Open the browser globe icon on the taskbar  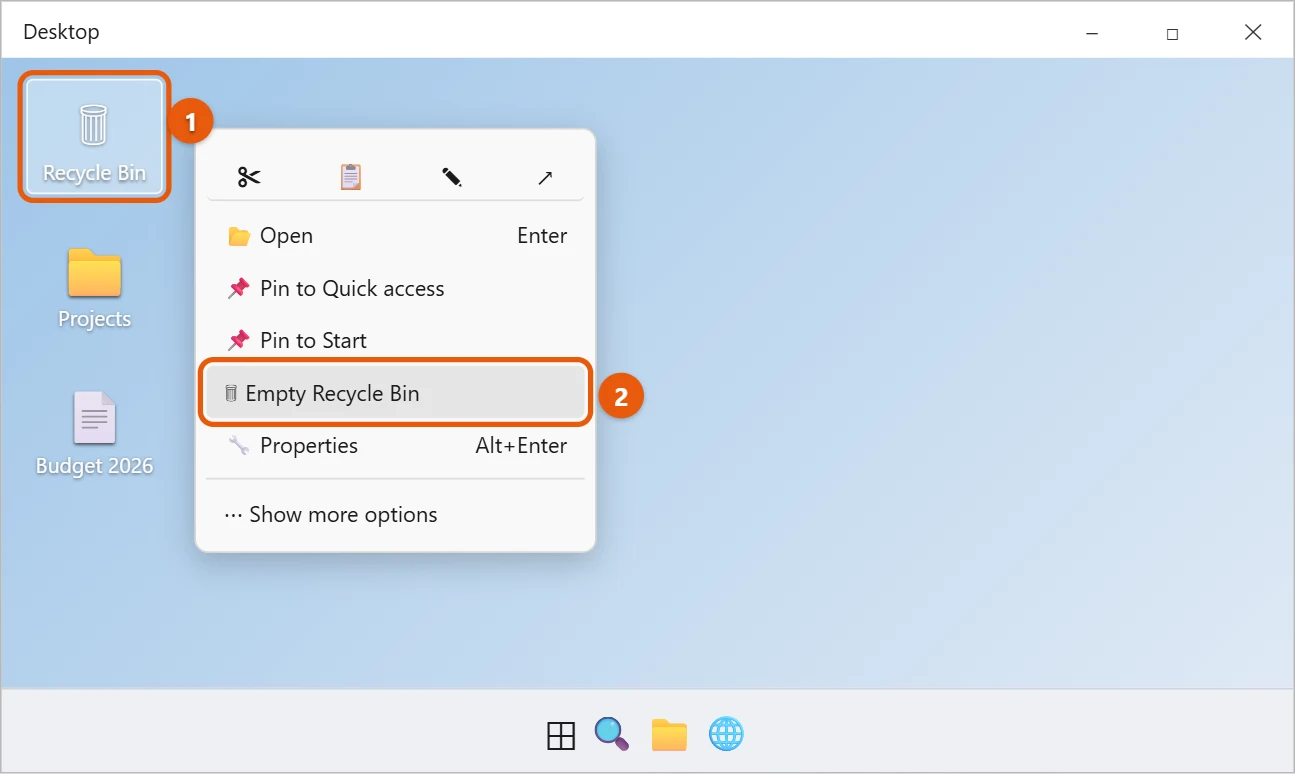pyautogui.click(x=726, y=735)
